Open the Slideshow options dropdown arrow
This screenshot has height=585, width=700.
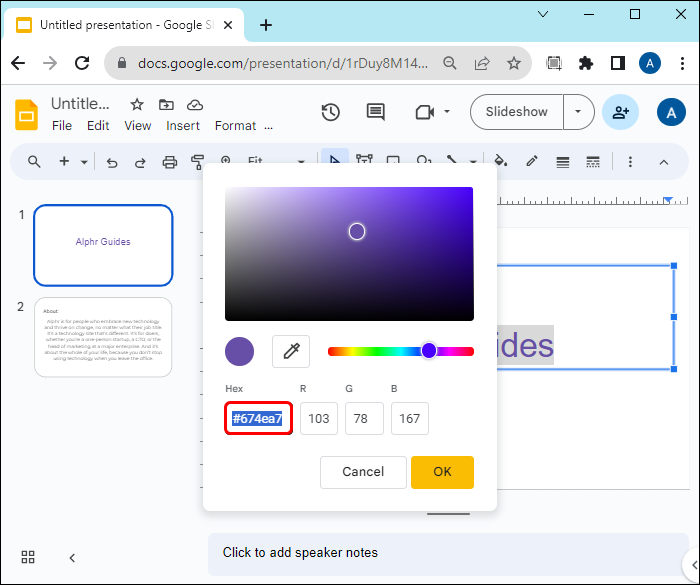pos(578,112)
